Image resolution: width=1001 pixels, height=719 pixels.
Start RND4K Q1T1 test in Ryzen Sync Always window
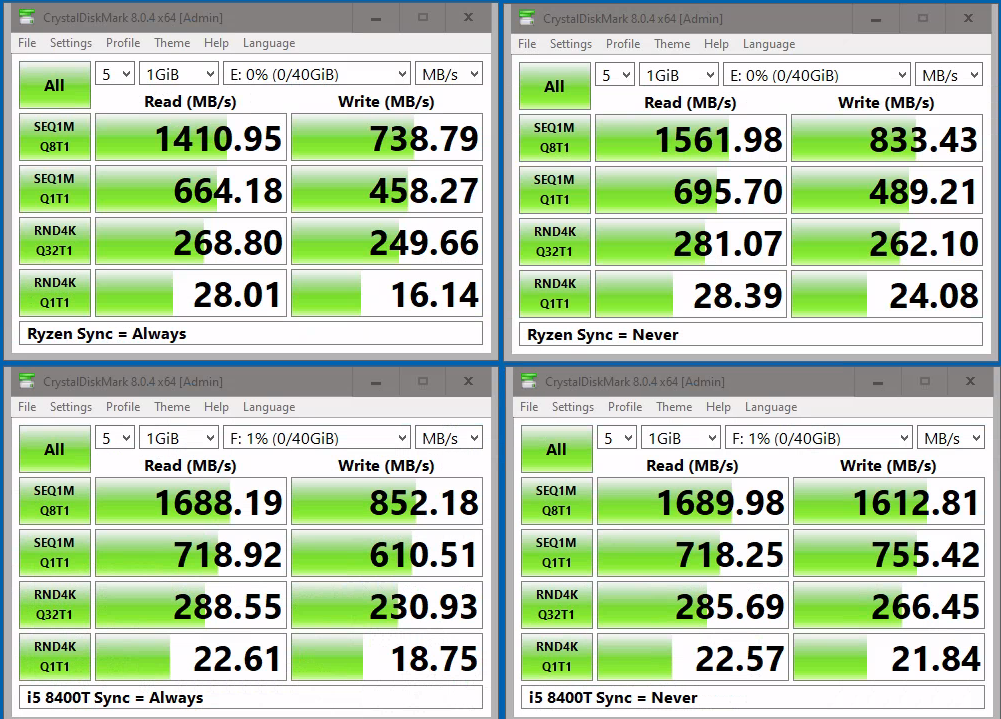[x=55, y=292]
